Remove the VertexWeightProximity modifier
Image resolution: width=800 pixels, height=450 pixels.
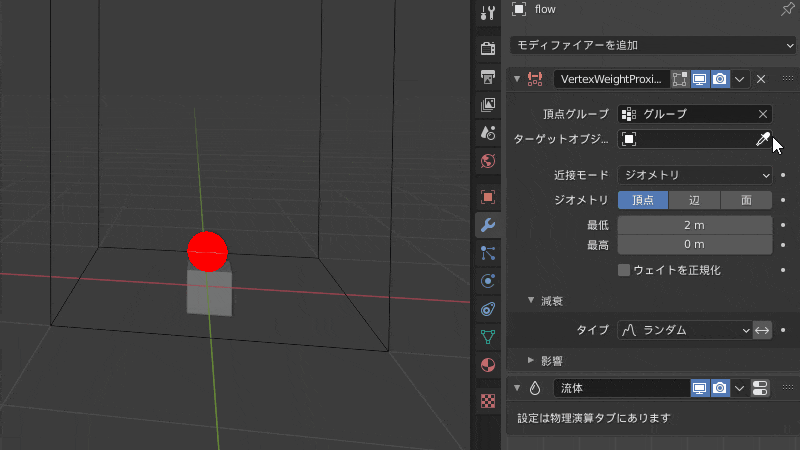point(761,79)
